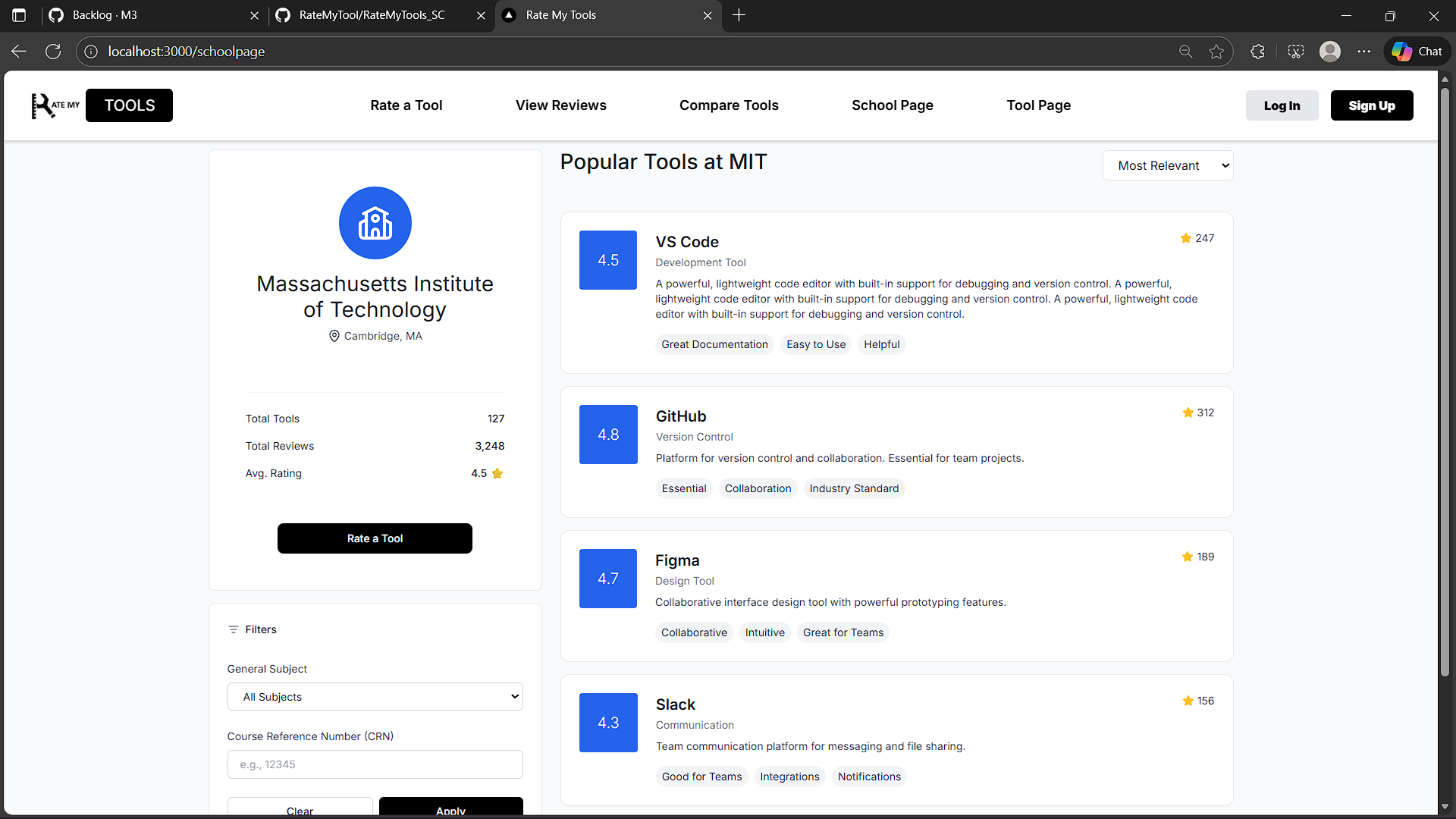Click the browser refresh icon
The width and height of the screenshot is (1456, 819).
coord(53,52)
